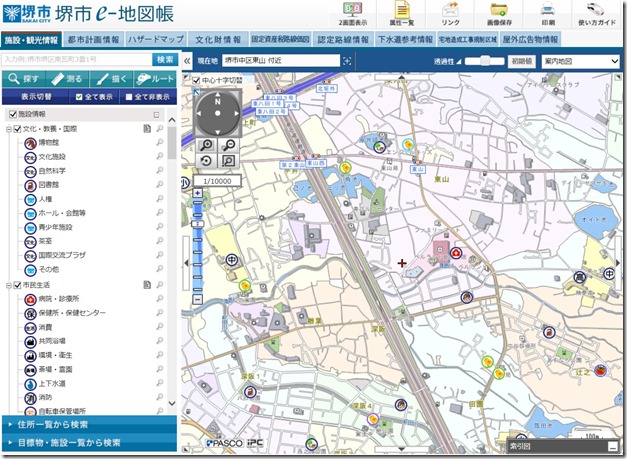The image size is (627, 459).
Task: Toggle the 文化・教養・国際 checkbox
Action: [17, 129]
